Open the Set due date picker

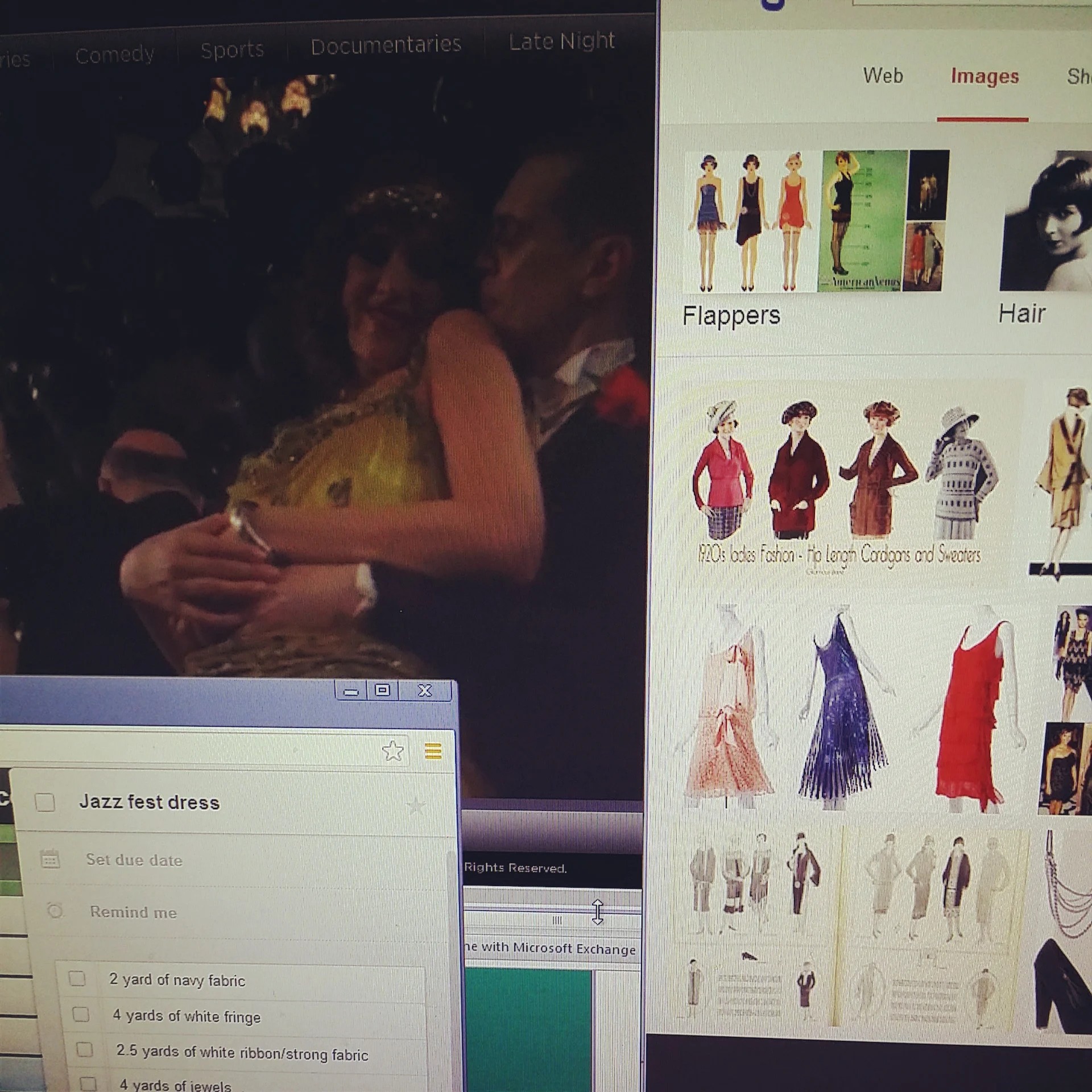click(134, 860)
